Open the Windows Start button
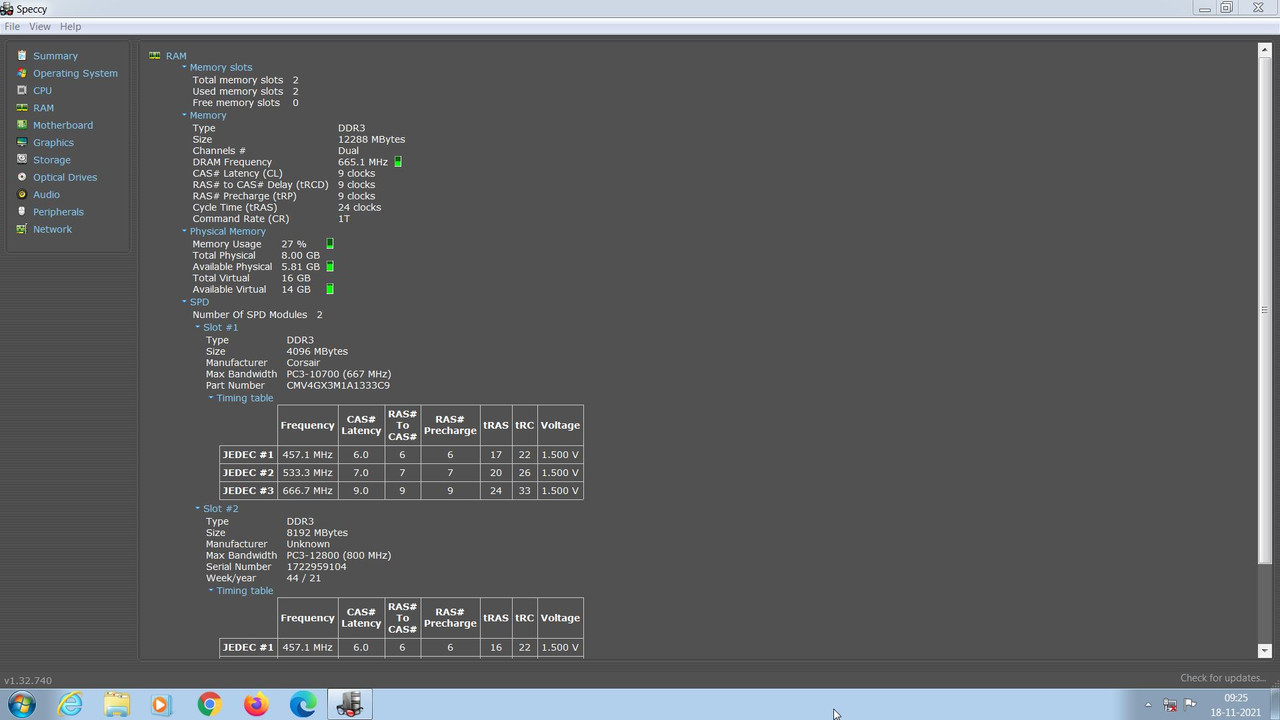This screenshot has width=1280, height=720. 22,704
